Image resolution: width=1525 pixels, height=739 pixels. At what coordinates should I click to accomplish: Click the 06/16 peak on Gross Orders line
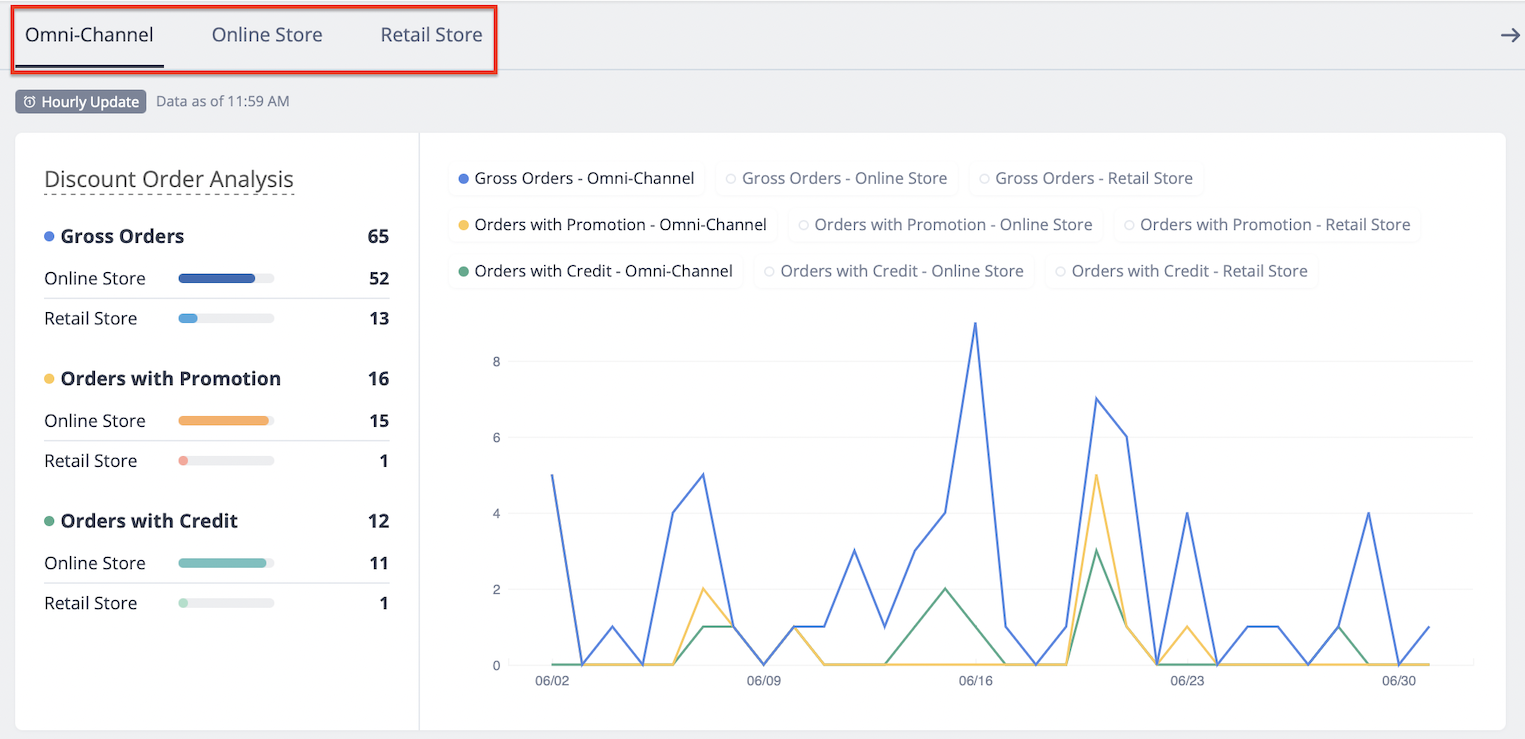pyautogui.click(x=975, y=323)
